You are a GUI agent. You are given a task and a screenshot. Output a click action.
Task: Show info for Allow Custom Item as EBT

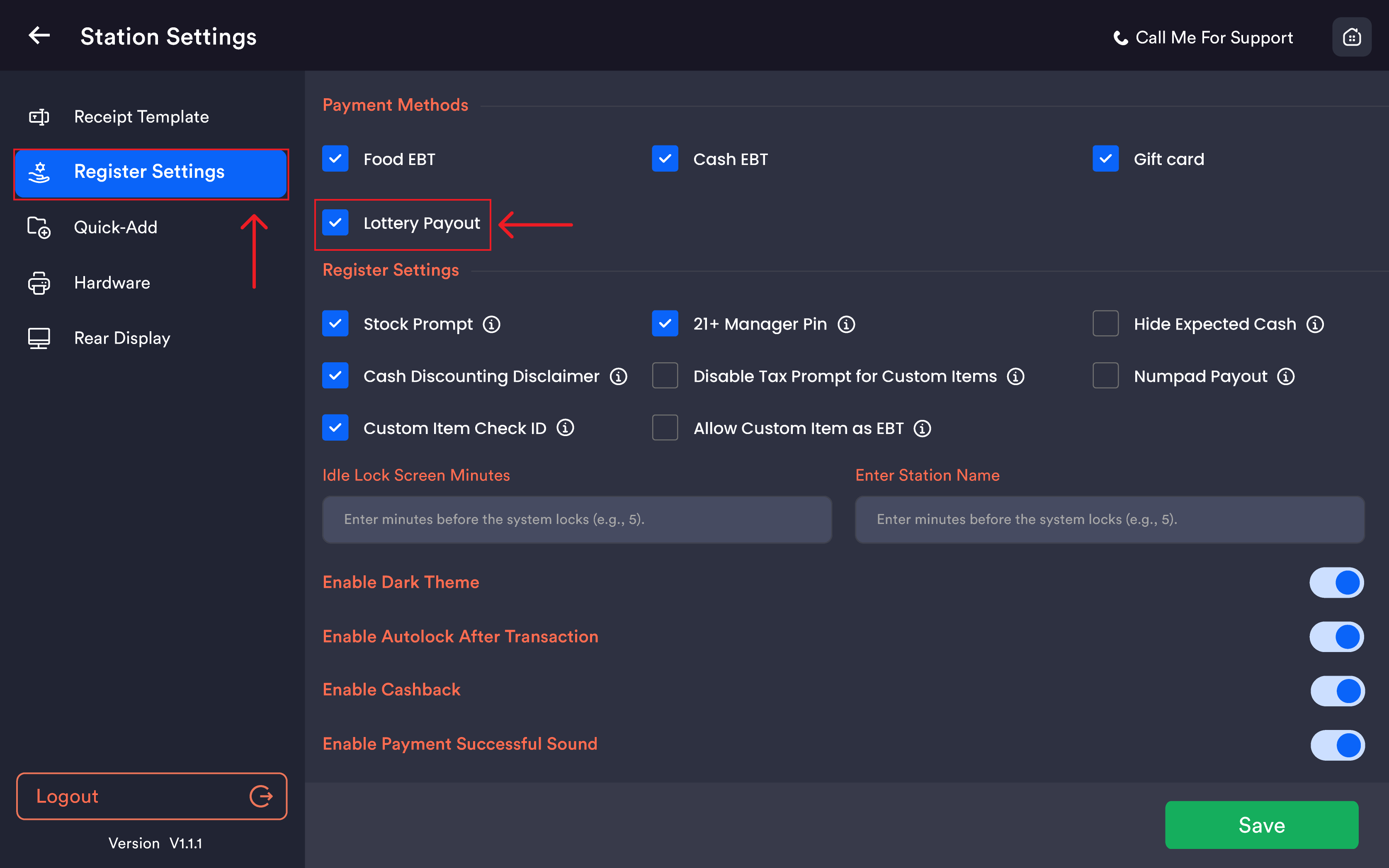pyautogui.click(x=922, y=429)
